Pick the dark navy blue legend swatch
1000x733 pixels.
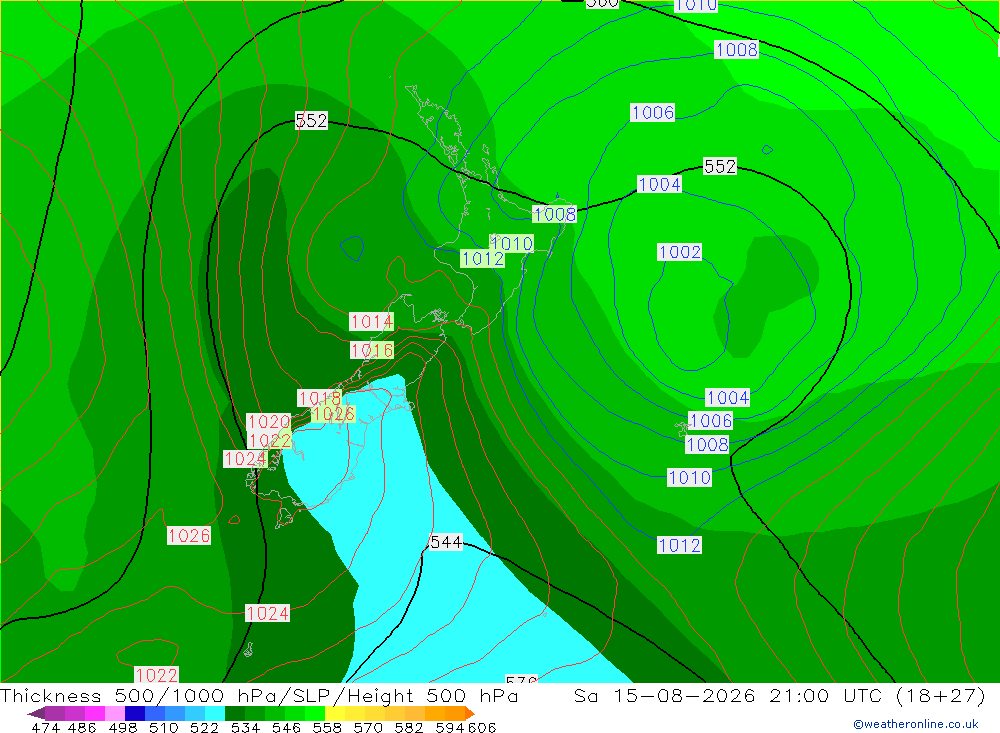click(x=135, y=713)
